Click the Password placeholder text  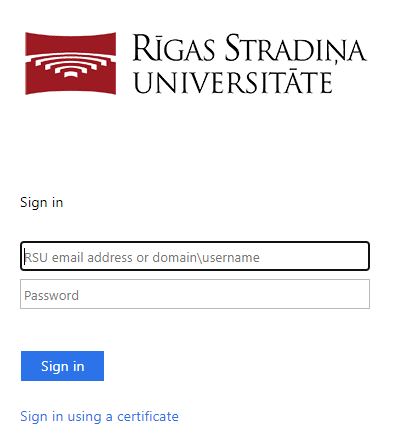tap(52, 296)
